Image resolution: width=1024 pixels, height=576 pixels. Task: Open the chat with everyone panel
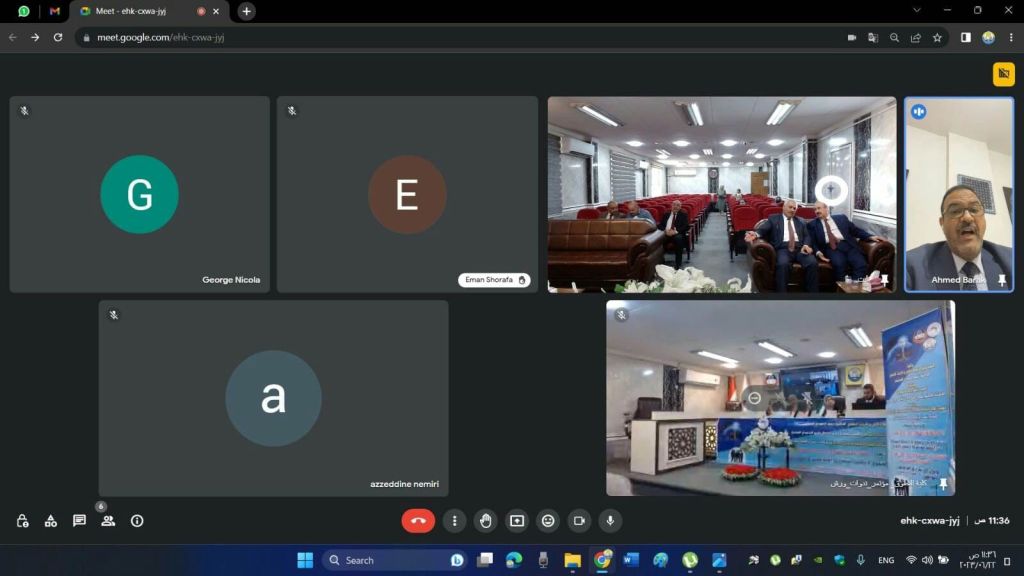click(x=79, y=521)
